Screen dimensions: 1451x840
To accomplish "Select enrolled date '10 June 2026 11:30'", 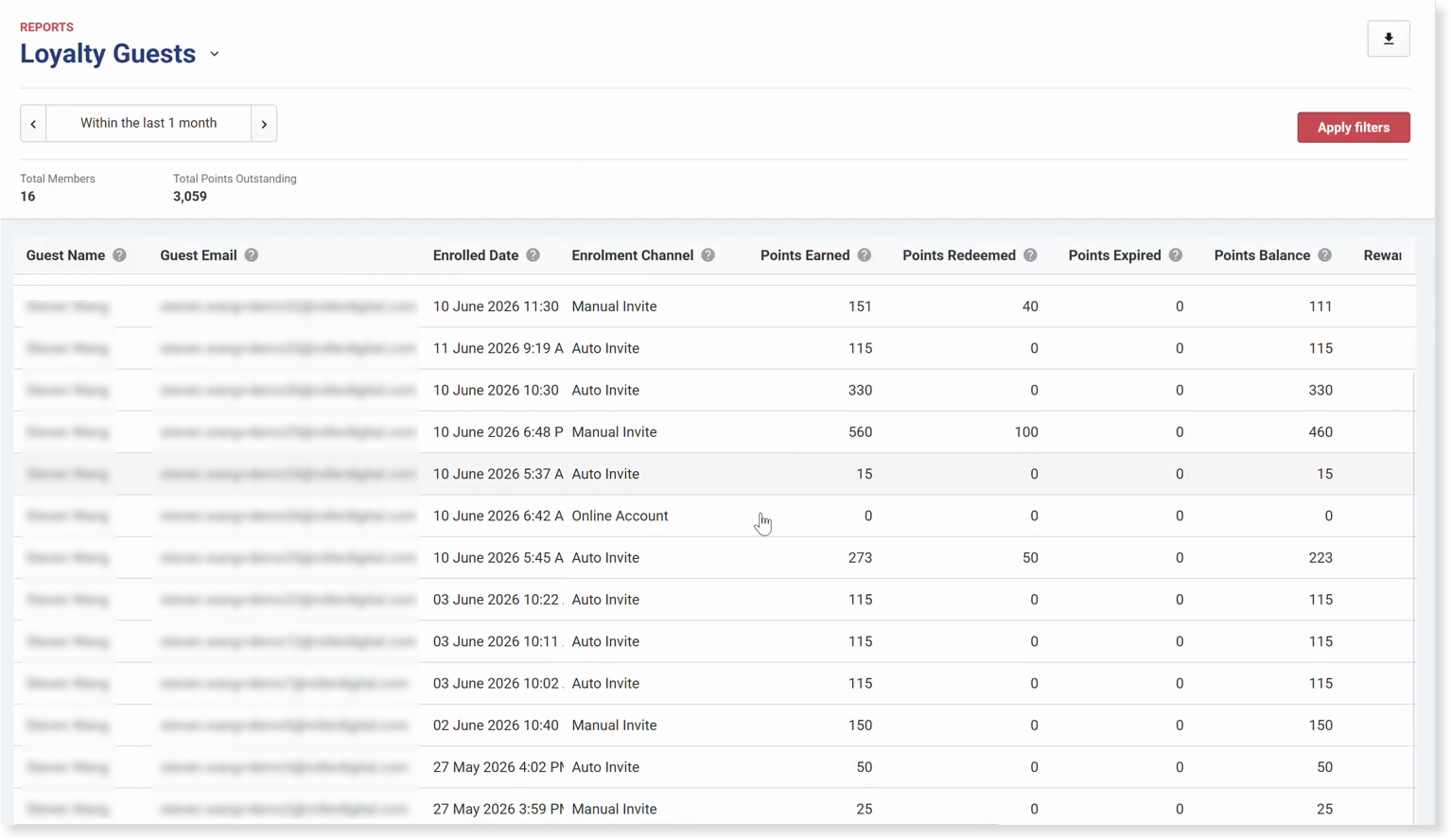I will [496, 306].
